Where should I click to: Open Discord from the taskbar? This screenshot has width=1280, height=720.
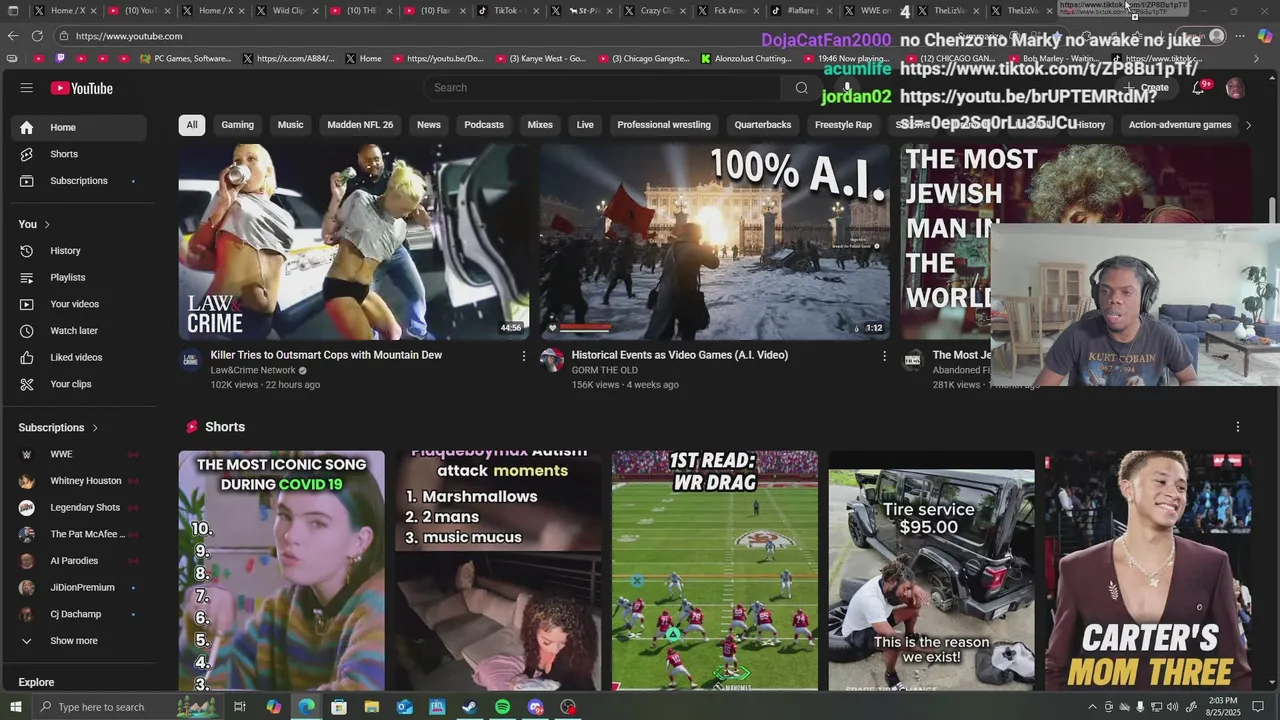pyautogui.click(x=535, y=707)
